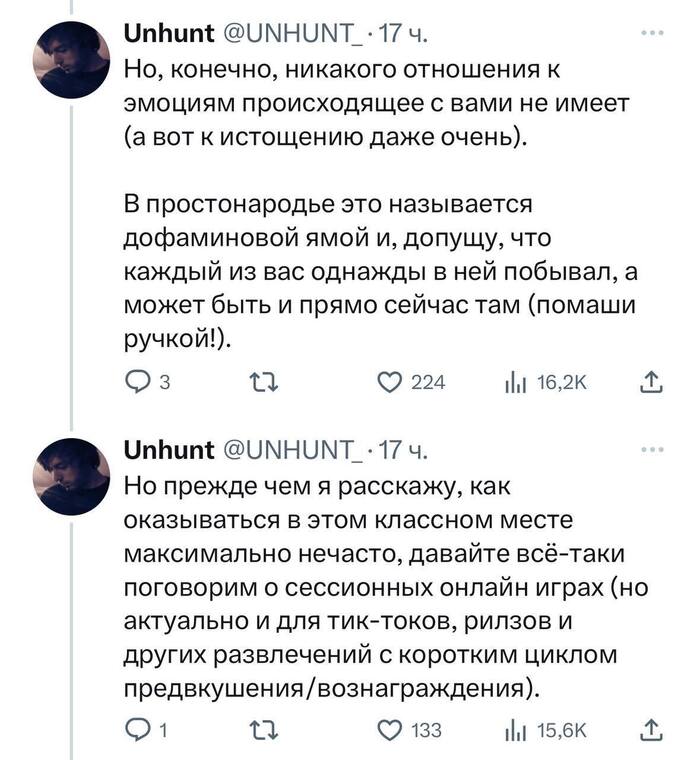
Task: Retweet the first Unhunt tweet
Action: (260, 383)
